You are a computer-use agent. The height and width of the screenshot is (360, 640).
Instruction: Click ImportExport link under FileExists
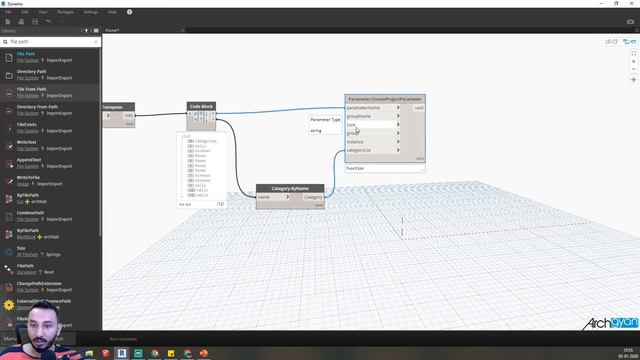pyautogui.click(x=59, y=131)
